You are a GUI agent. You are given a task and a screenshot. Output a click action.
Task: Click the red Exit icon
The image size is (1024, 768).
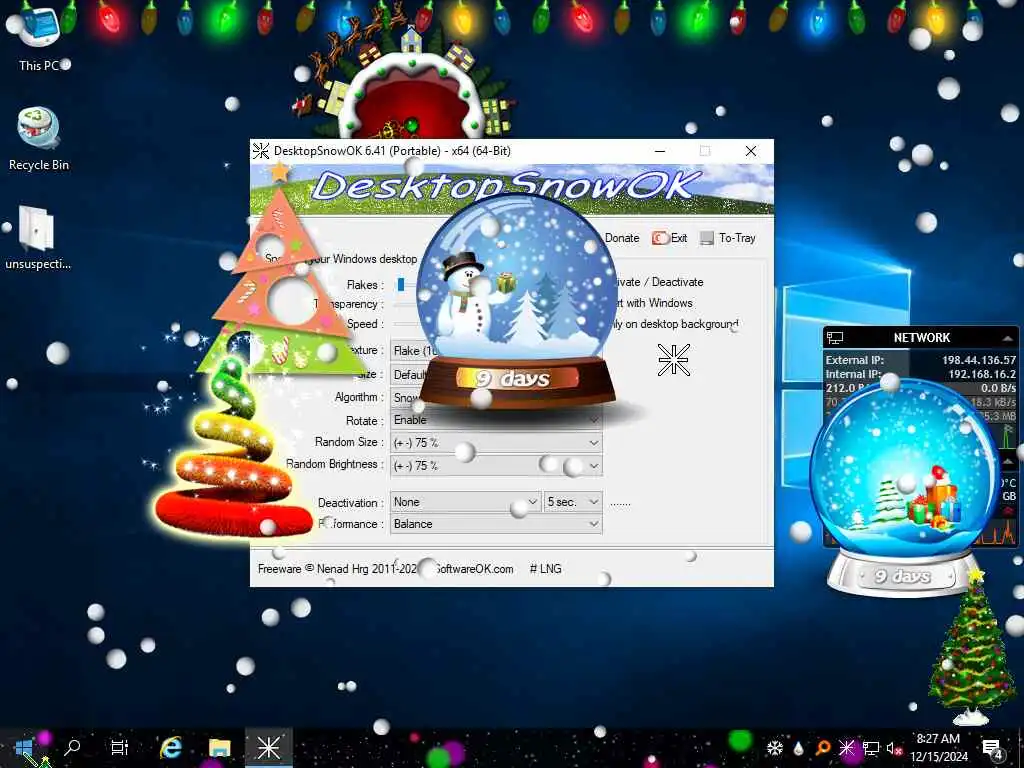click(x=660, y=238)
